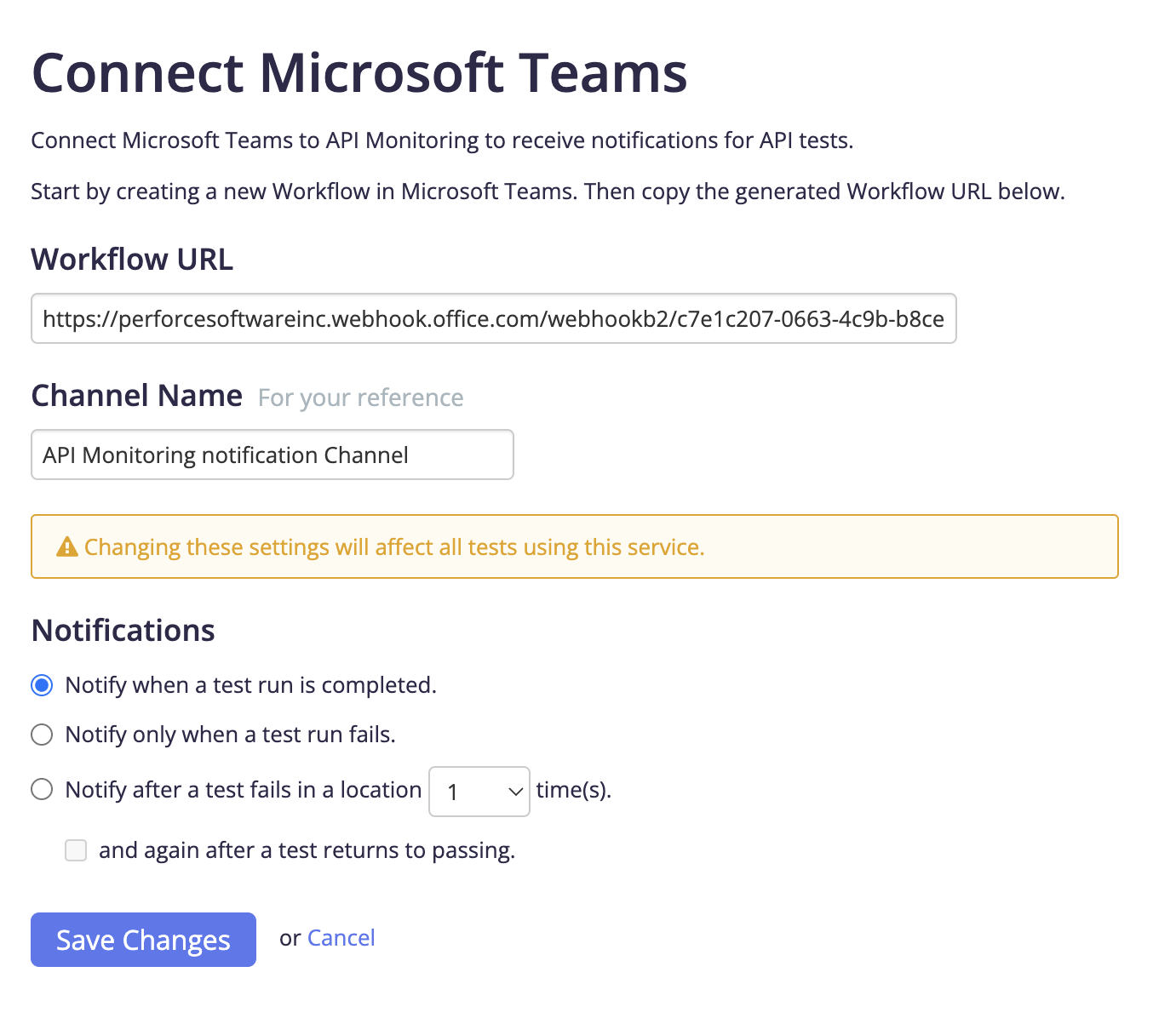Open the failure count times dropdown
Image resolution: width=1176 pixels, height=1018 pixels.
[x=479, y=792]
